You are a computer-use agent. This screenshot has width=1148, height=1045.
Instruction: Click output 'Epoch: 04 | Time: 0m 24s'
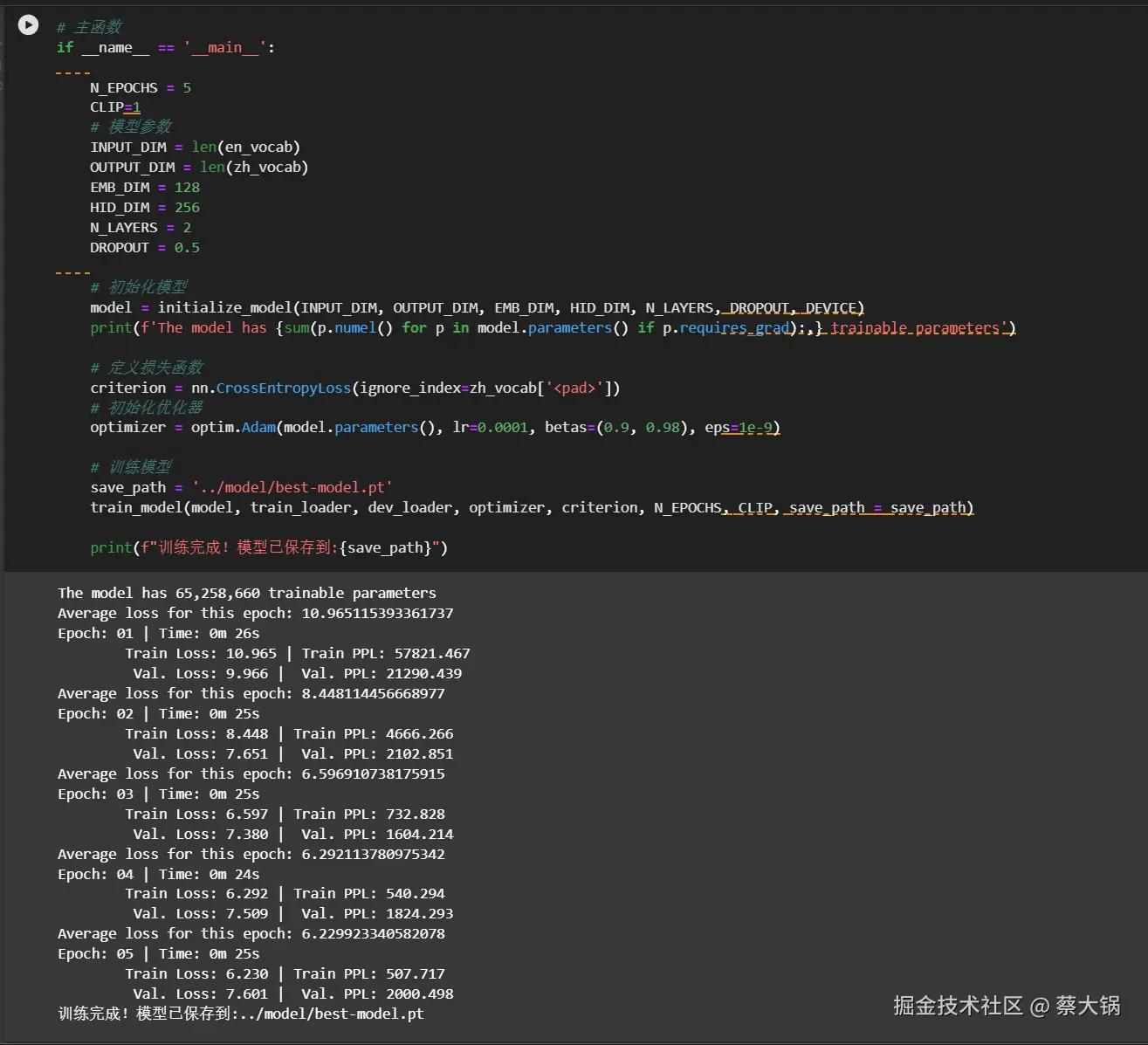(x=159, y=875)
